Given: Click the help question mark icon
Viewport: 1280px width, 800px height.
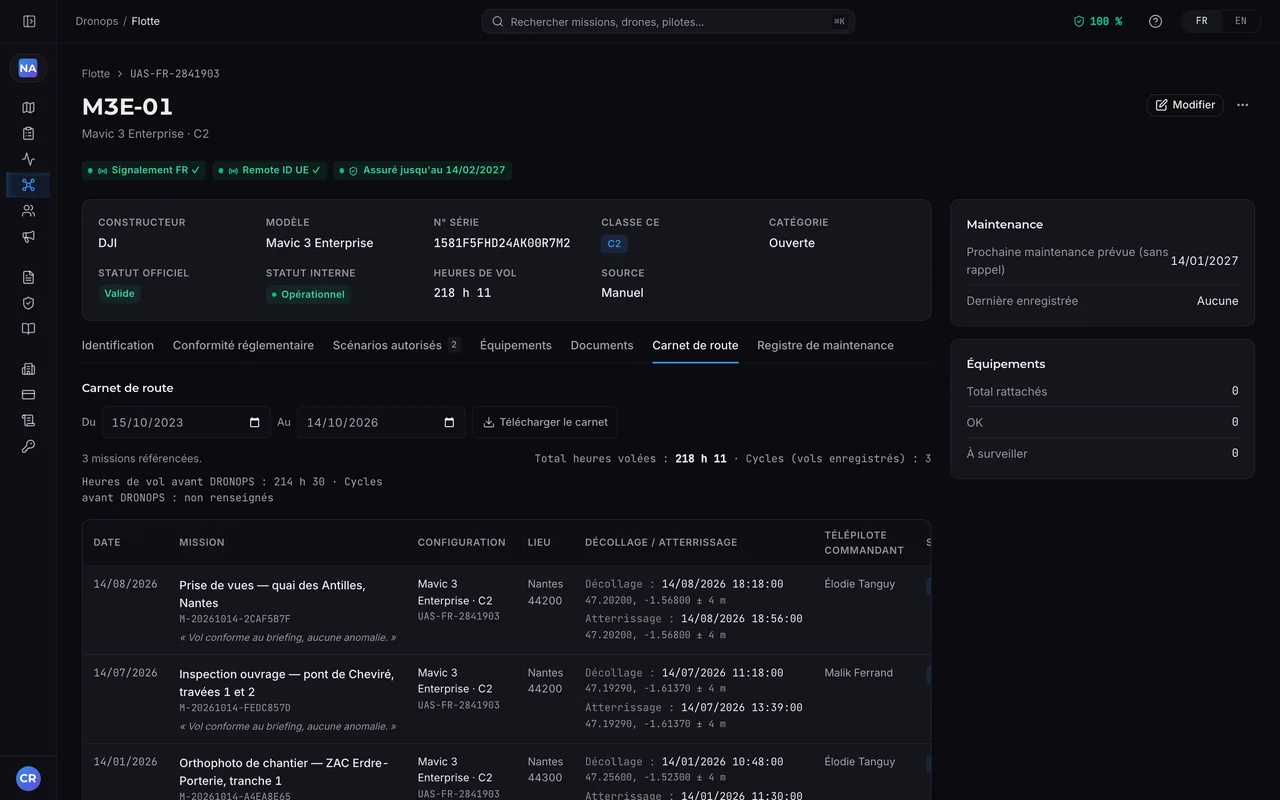Looking at the screenshot, I should [x=1155, y=21].
